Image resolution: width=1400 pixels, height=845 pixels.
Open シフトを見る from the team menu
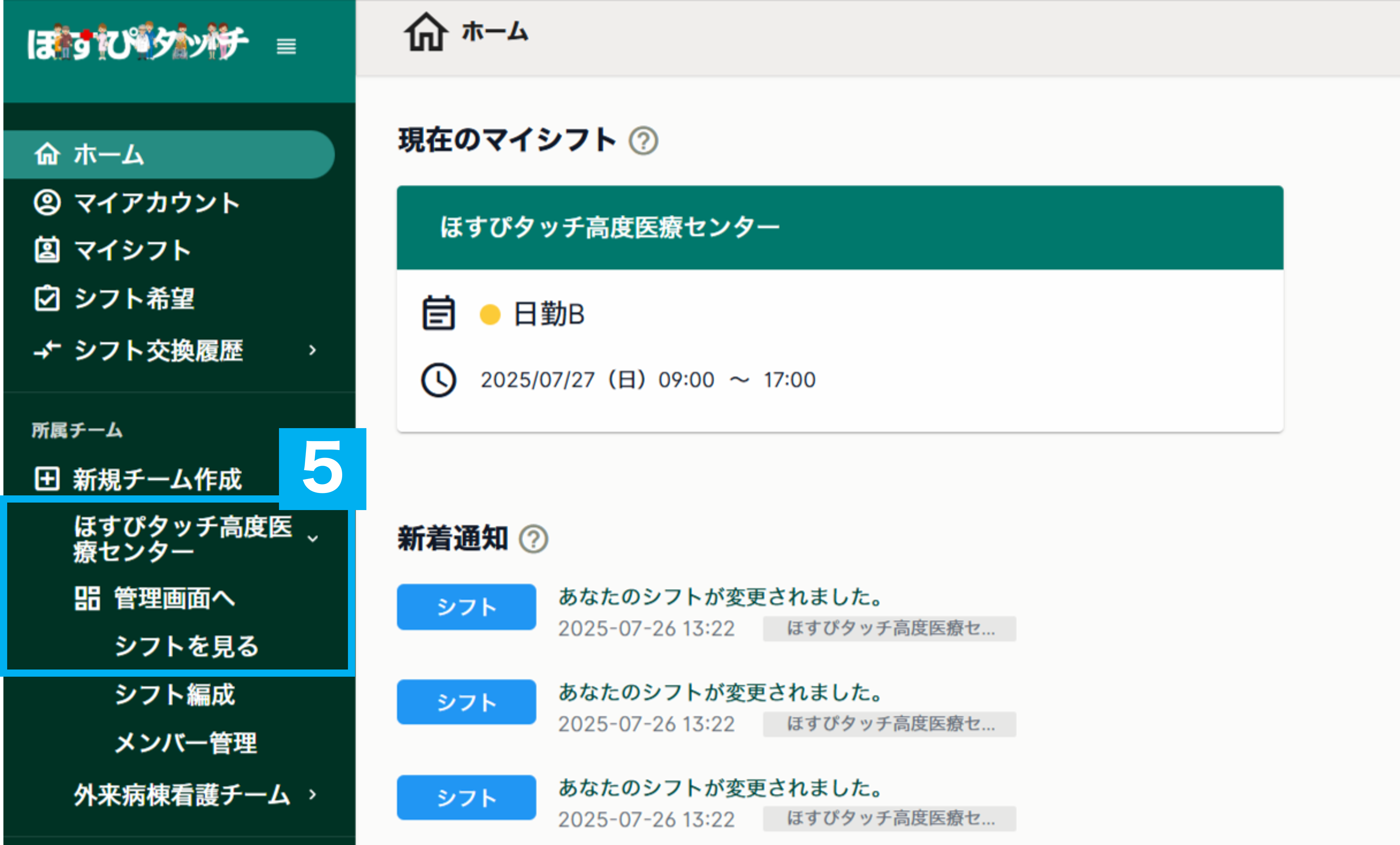point(186,647)
